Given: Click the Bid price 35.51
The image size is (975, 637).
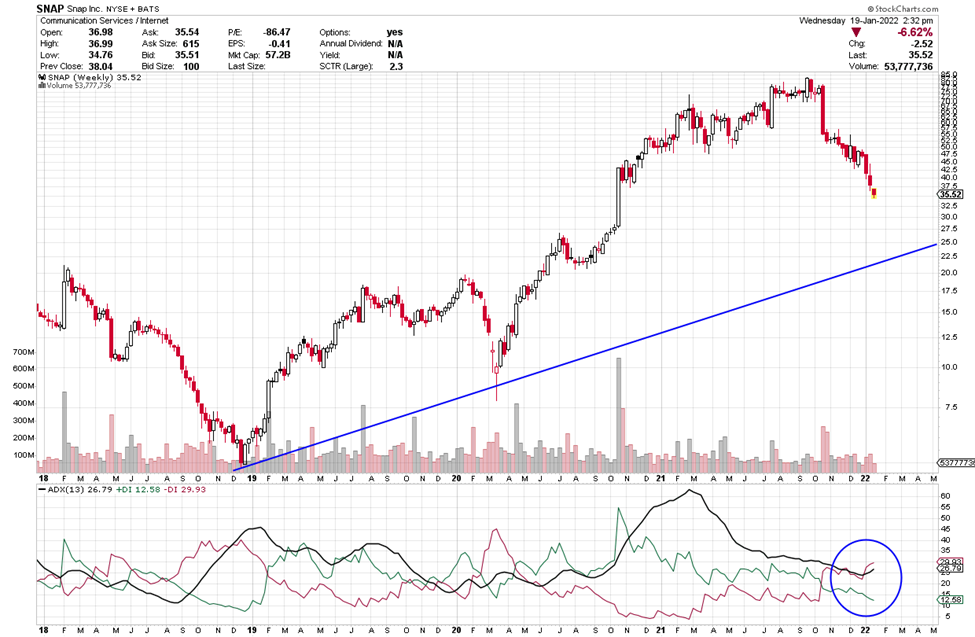Looking at the screenshot, I should (187, 55).
